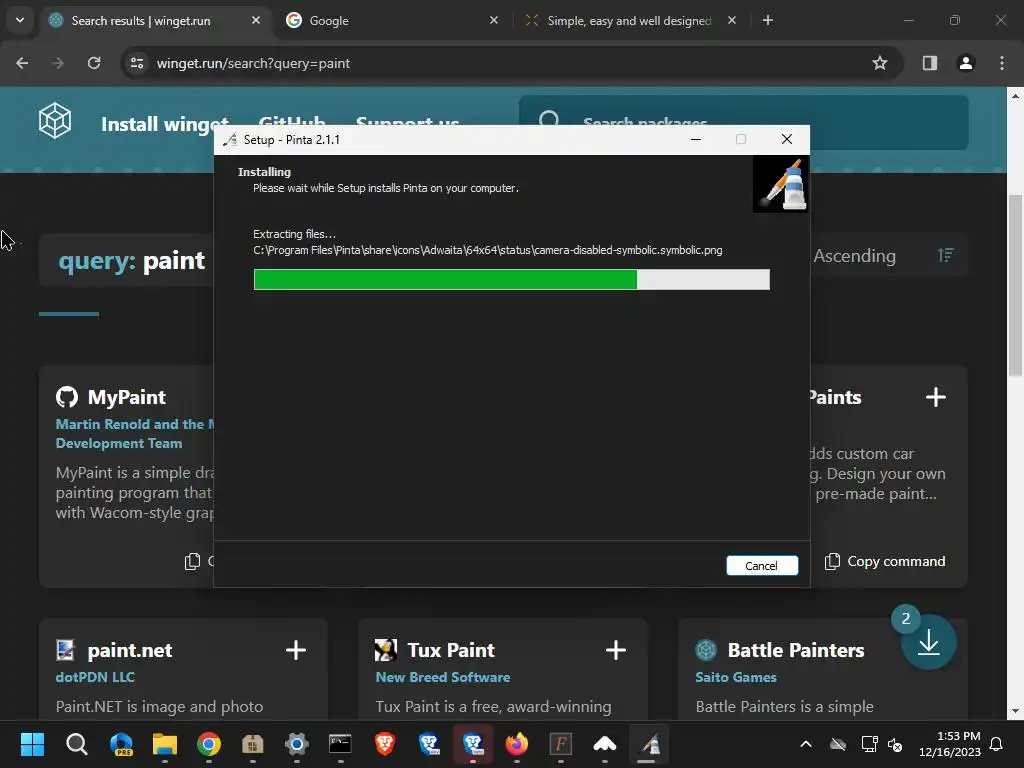Click the Search packages field on winget.run
Viewport: 1024px width, 768px height.
click(744, 123)
